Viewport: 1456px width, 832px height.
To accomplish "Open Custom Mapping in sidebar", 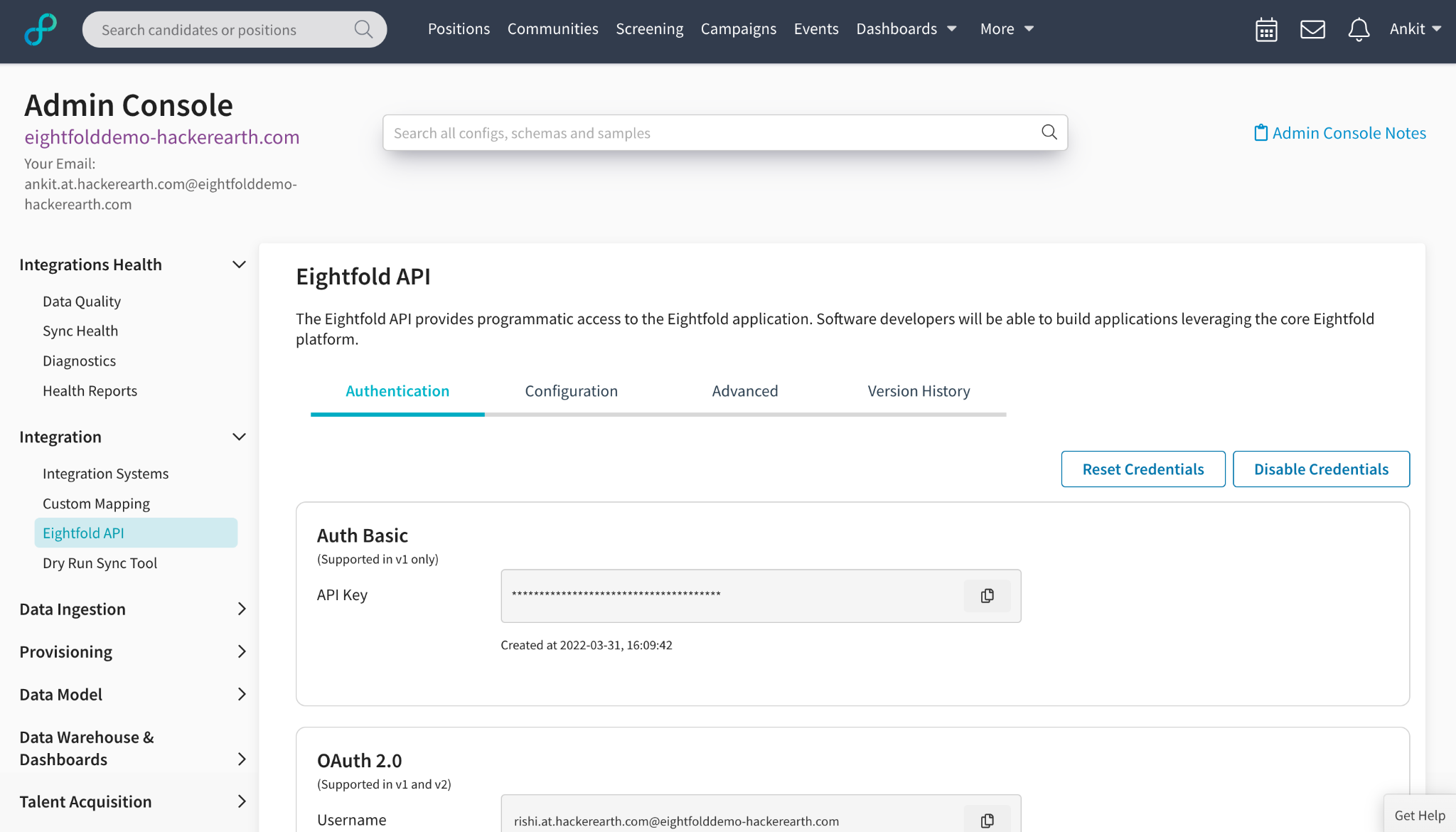I will point(96,503).
